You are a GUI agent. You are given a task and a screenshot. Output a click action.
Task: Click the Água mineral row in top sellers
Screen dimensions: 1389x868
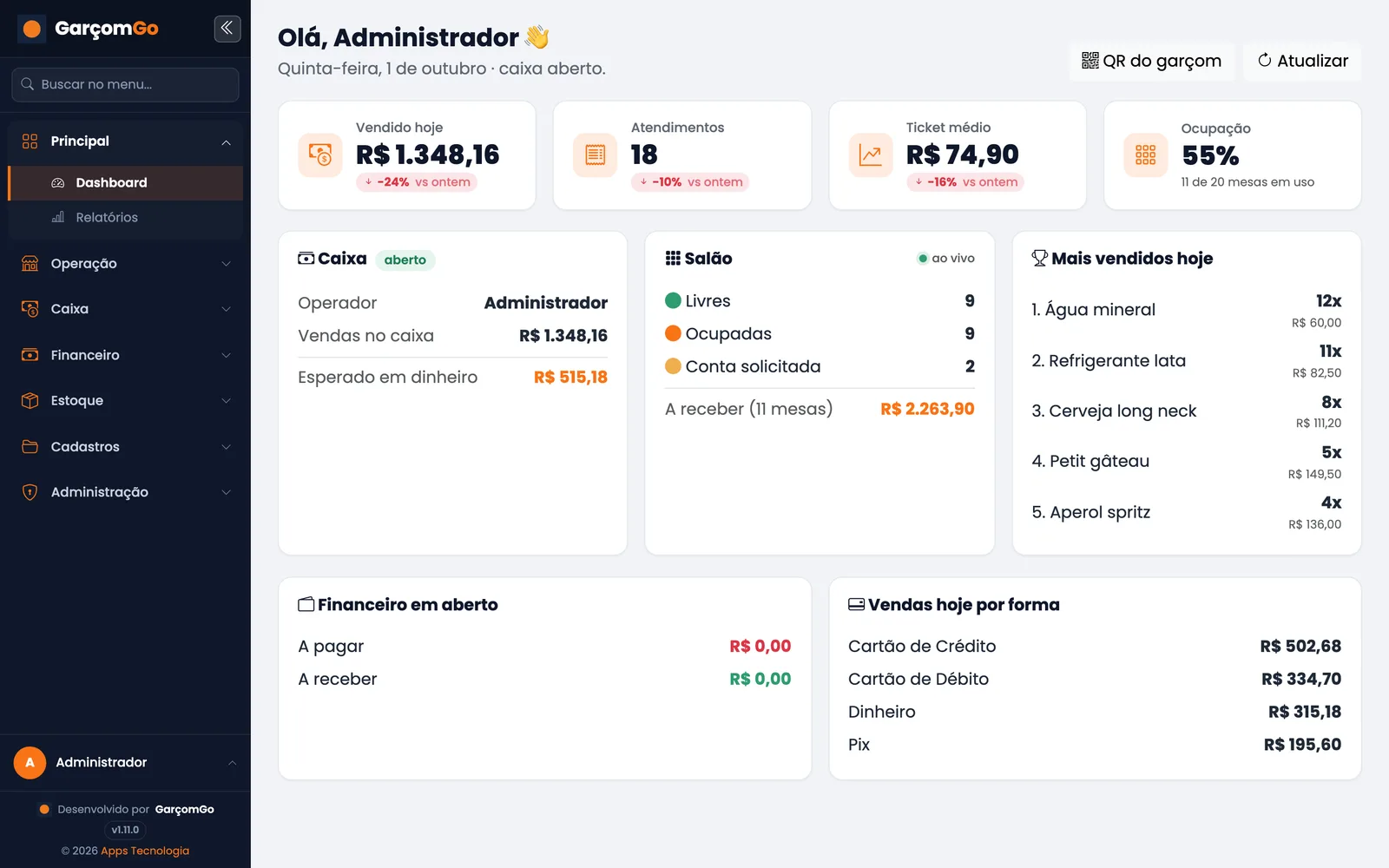1186,310
